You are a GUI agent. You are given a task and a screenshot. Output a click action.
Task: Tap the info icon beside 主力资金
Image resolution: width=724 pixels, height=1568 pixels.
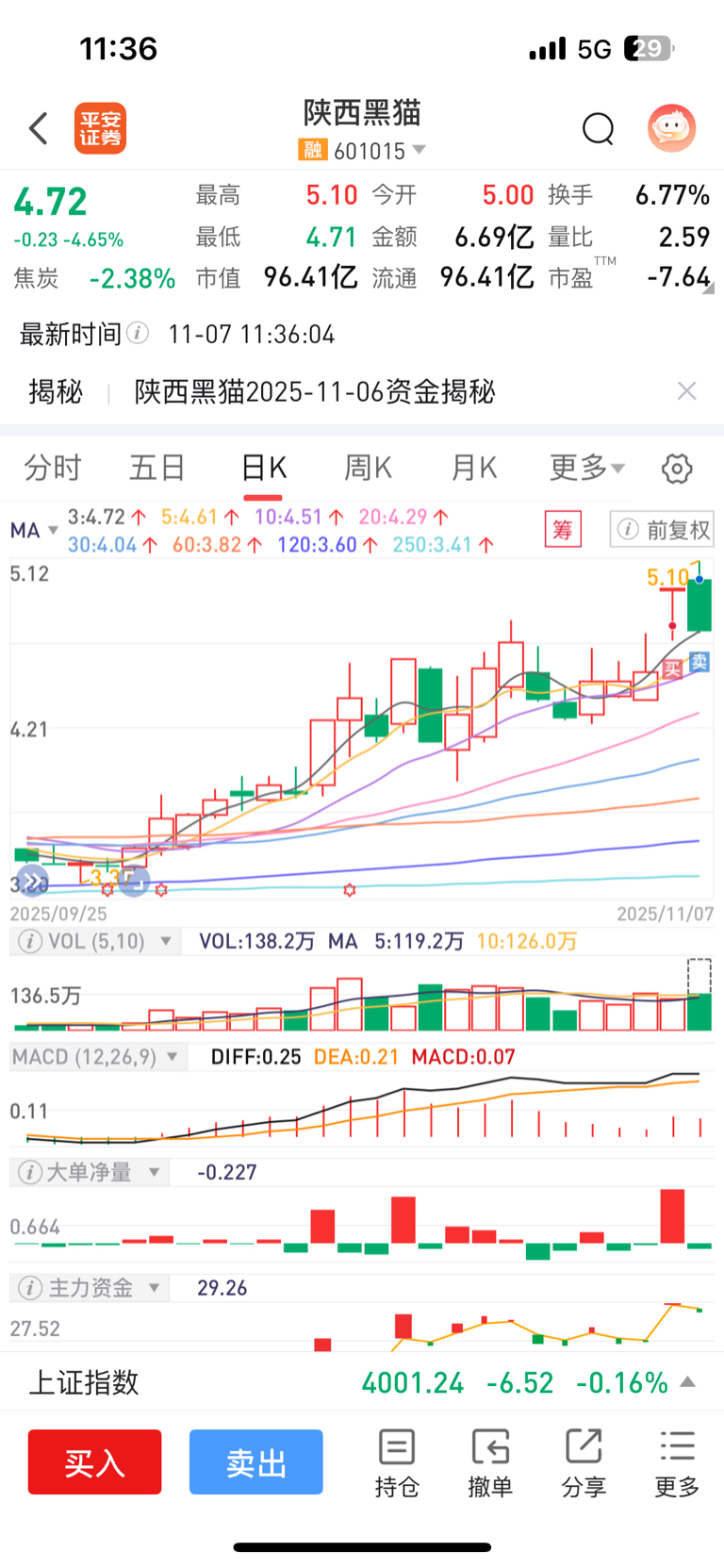pos(30,1288)
